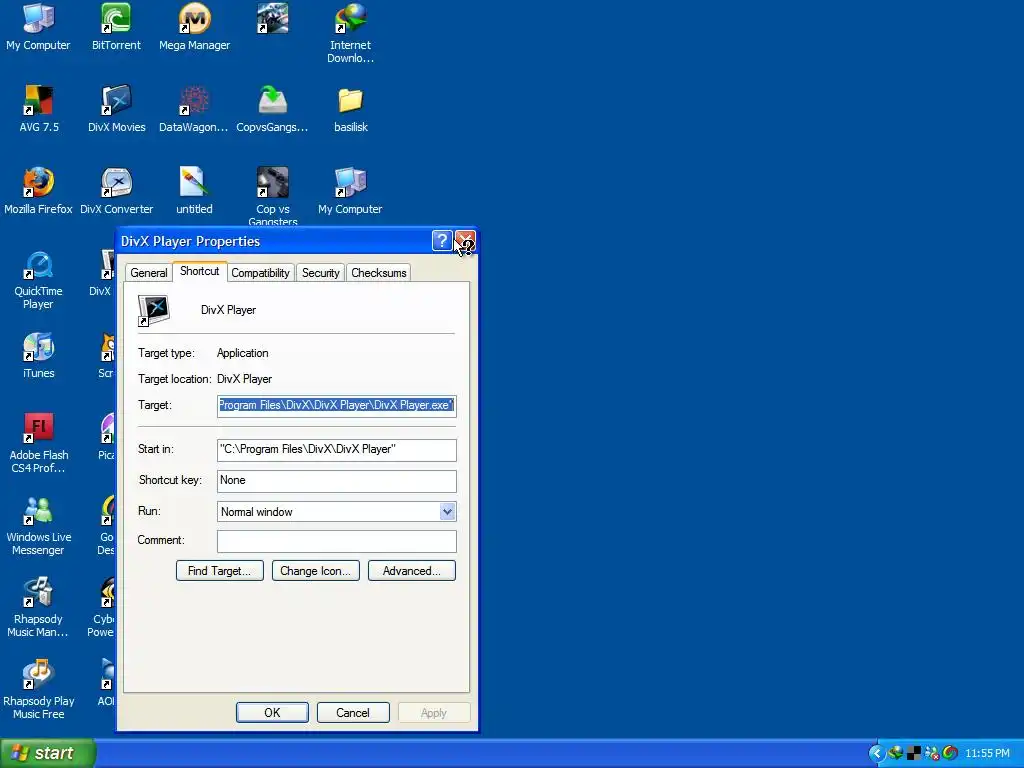Click the Change Icon... button

(315, 571)
